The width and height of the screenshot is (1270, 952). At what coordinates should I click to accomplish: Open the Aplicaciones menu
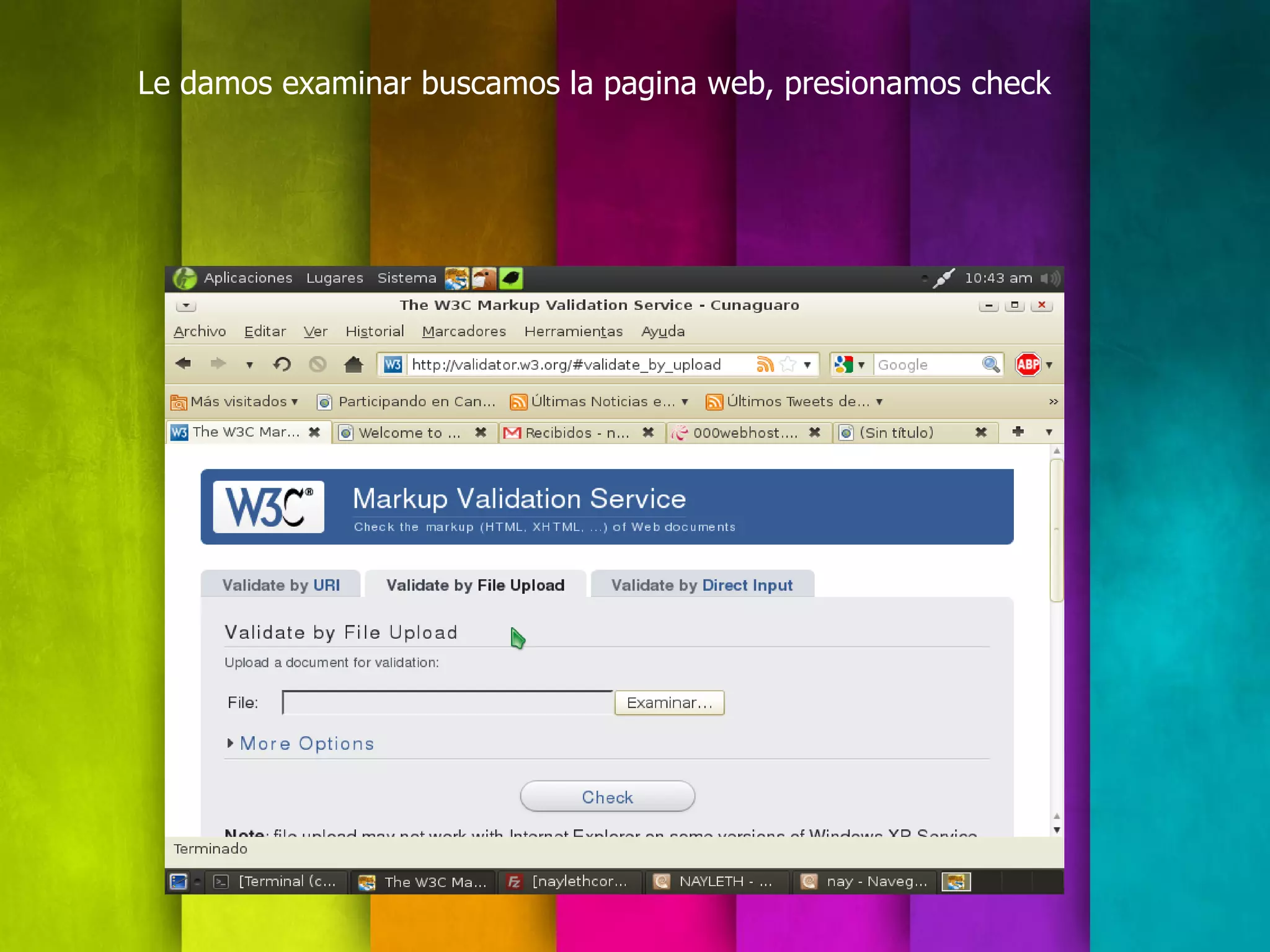tap(248, 278)
